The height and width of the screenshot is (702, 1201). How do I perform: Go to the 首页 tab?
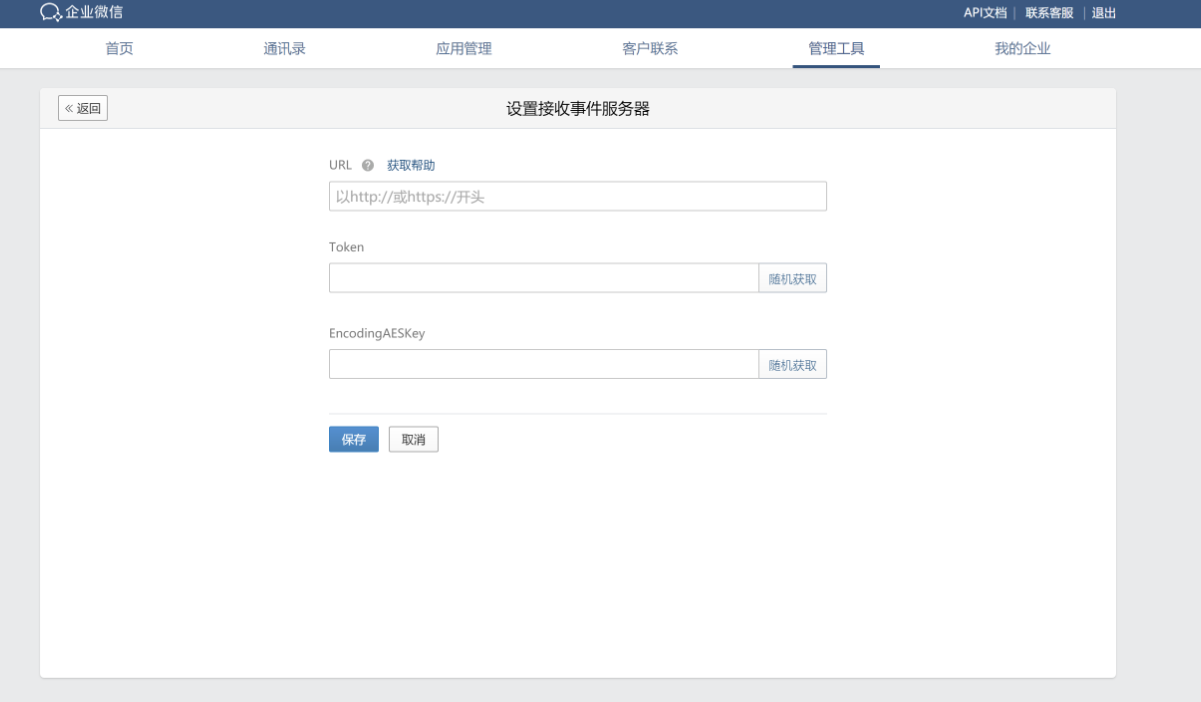tap(119, 48)
